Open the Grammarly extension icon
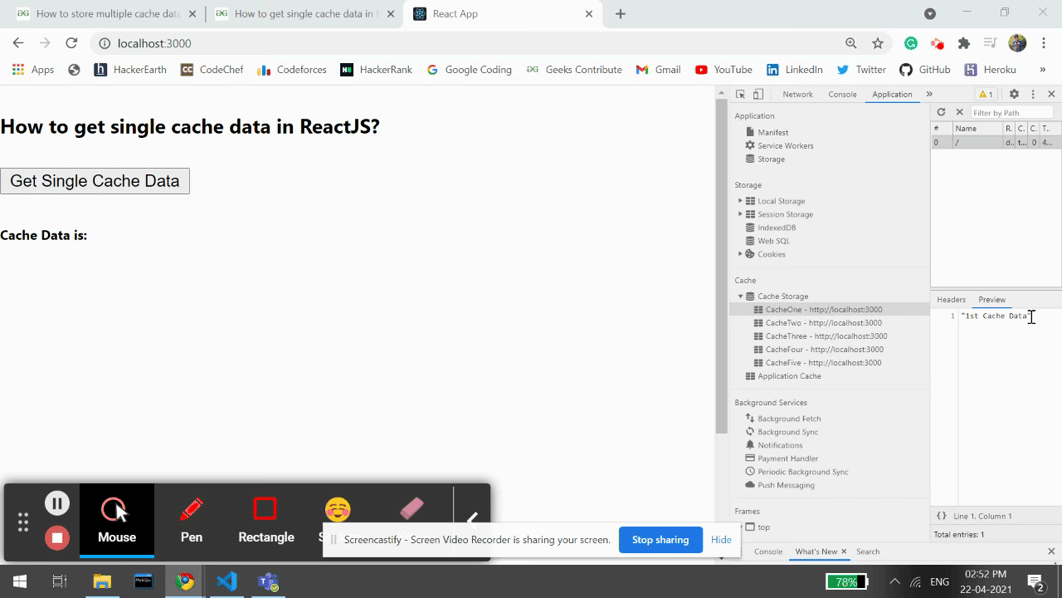 [x=911, y=43]
